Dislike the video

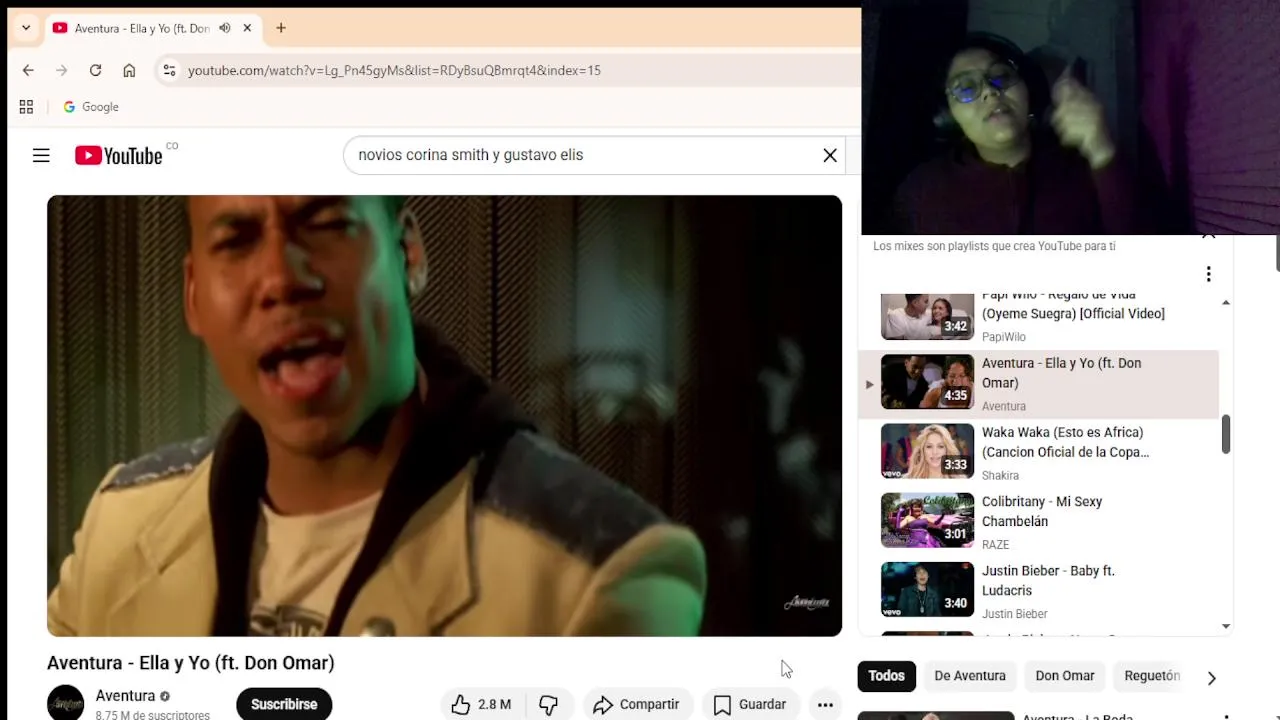pos(549,704)
